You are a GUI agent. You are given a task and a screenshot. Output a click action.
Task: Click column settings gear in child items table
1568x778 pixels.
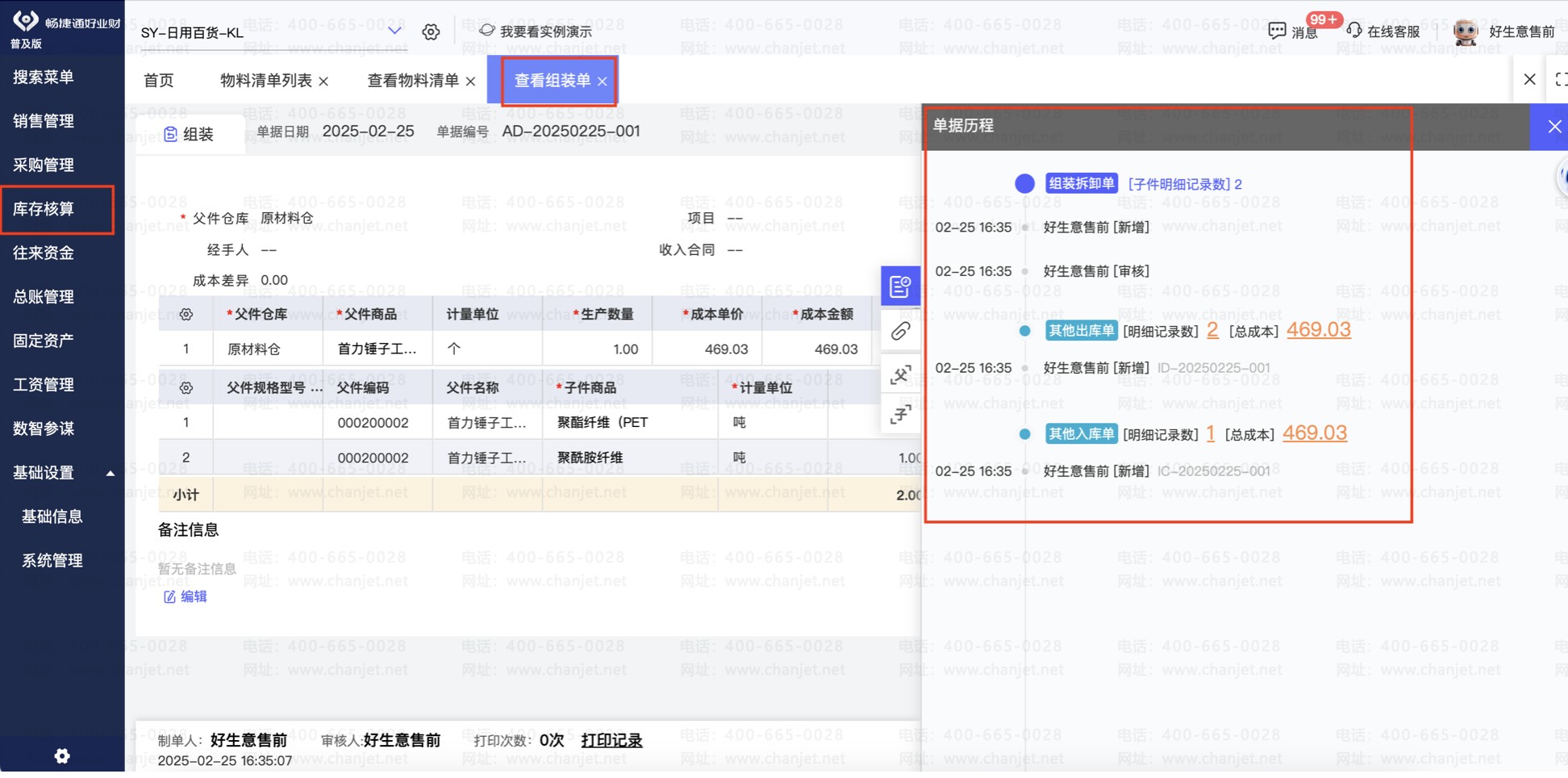186,388
